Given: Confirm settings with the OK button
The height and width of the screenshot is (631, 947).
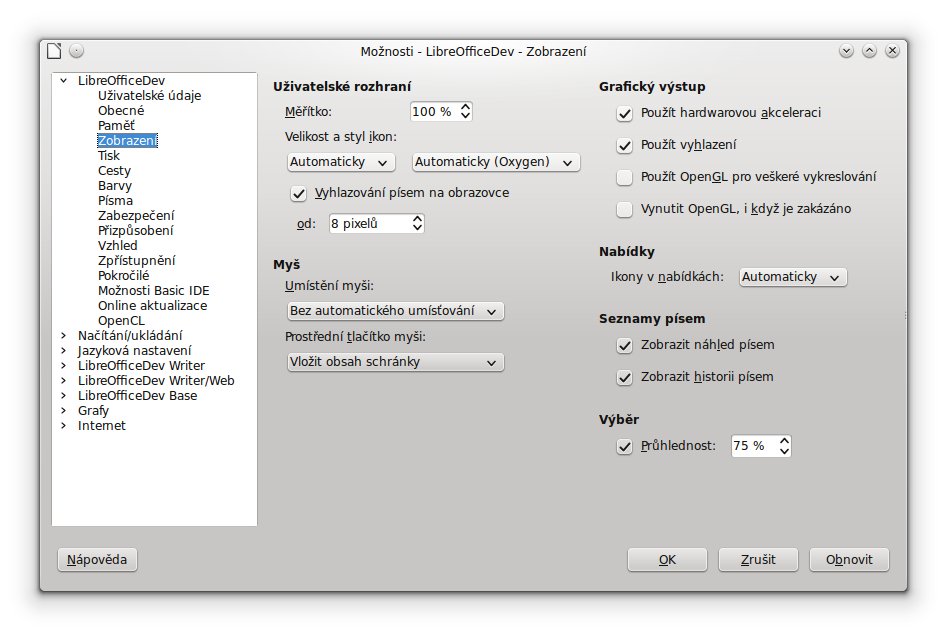Looking at the screenshot, I should click(667, 560).
